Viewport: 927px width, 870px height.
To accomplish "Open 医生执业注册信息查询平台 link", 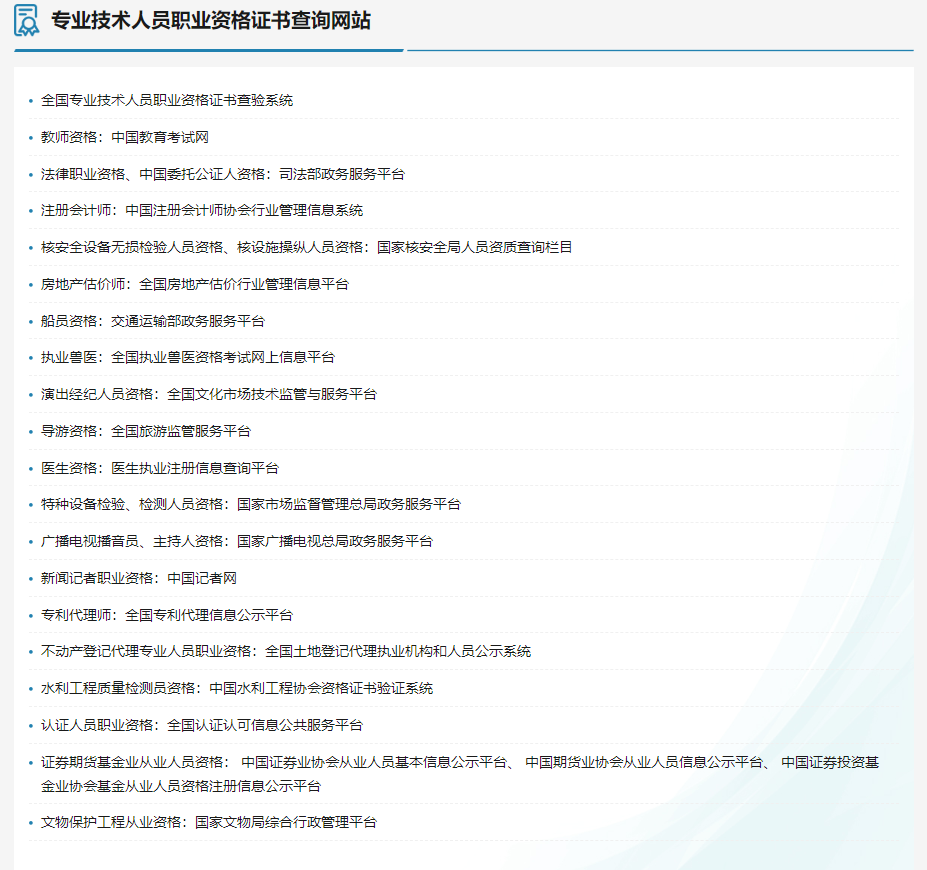I will (195, 469).
